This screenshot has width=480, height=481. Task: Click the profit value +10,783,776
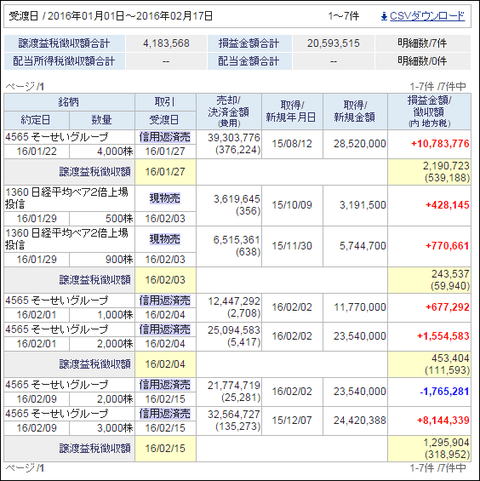[x=440, y=144]
